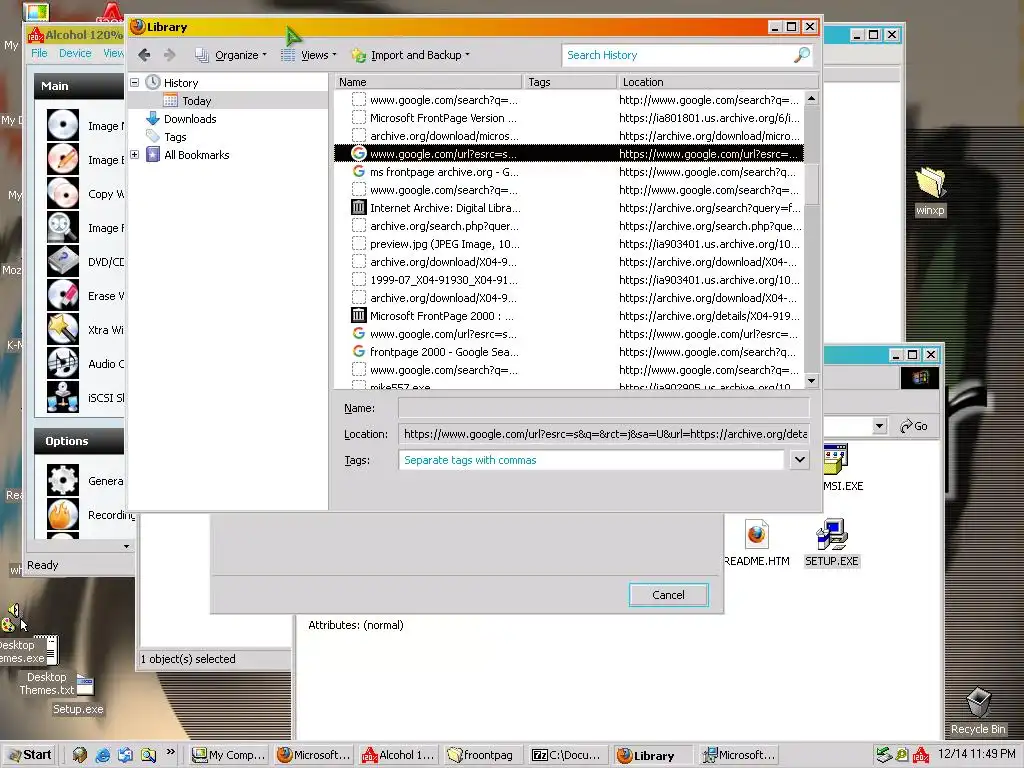Launch Internet Explorer from quick launch
1024x768 pixels.
click(103, 755)
